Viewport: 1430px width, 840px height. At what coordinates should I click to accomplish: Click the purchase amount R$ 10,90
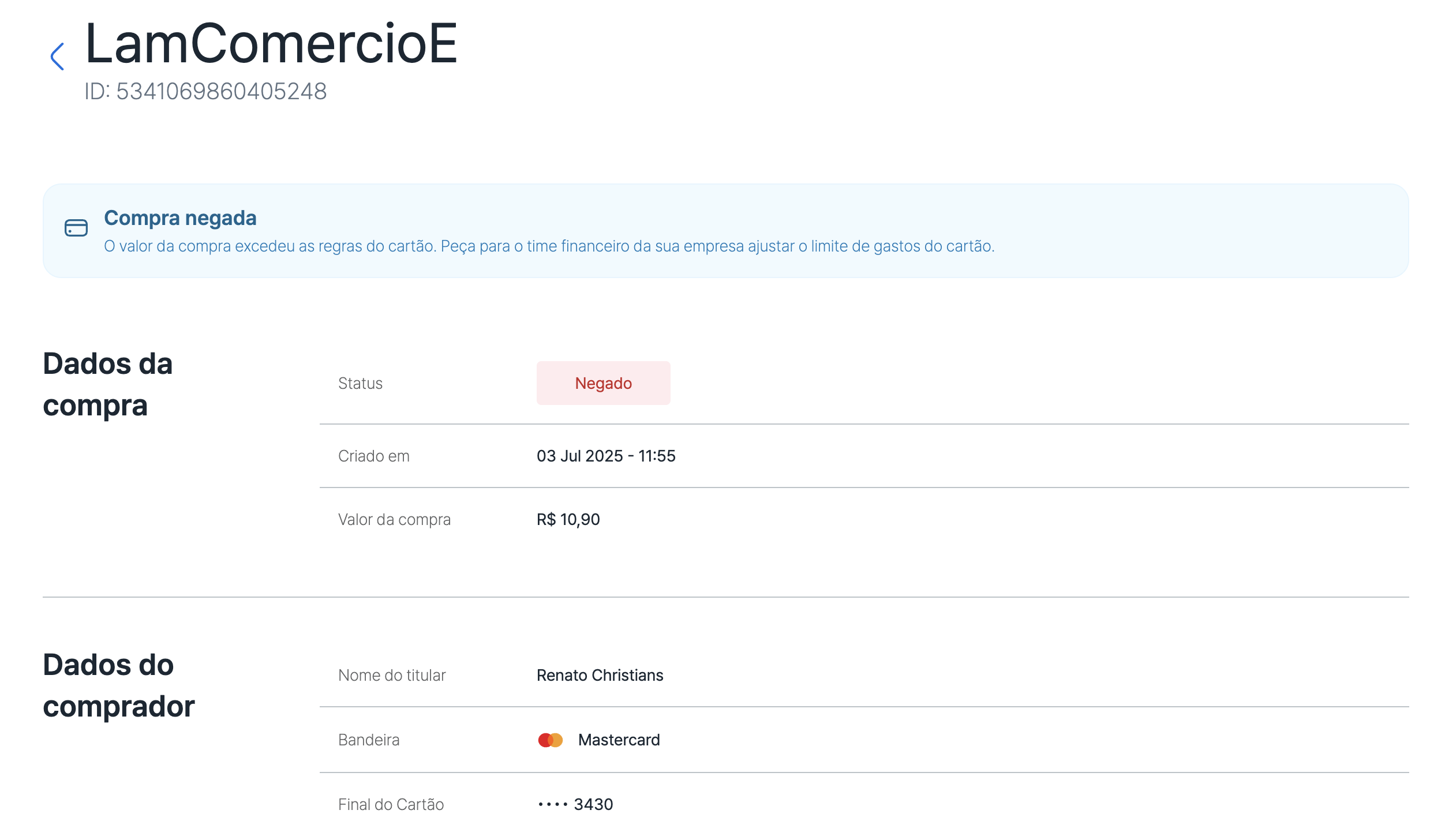[568, 519]
